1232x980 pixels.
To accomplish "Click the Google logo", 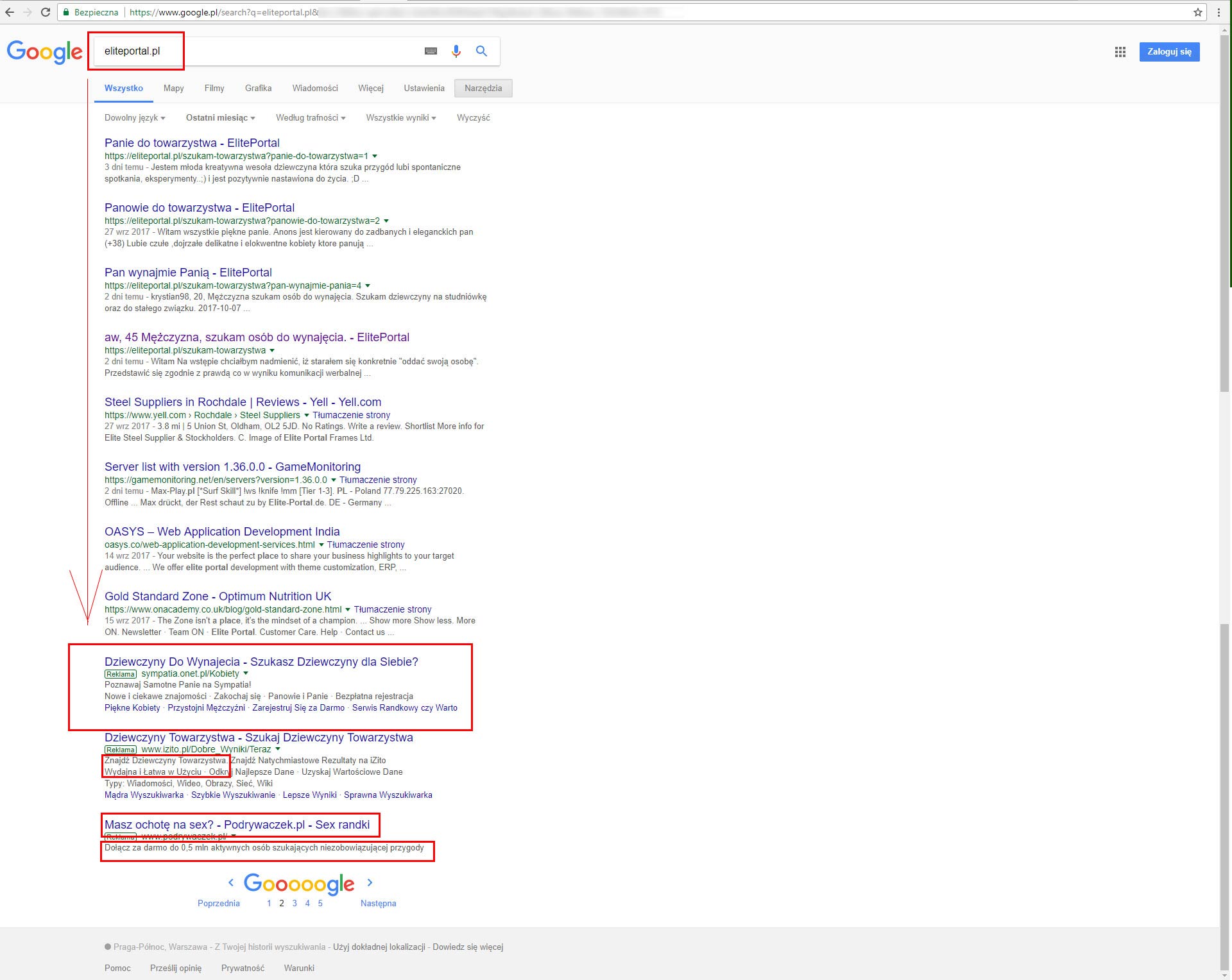I will [44, 52].
